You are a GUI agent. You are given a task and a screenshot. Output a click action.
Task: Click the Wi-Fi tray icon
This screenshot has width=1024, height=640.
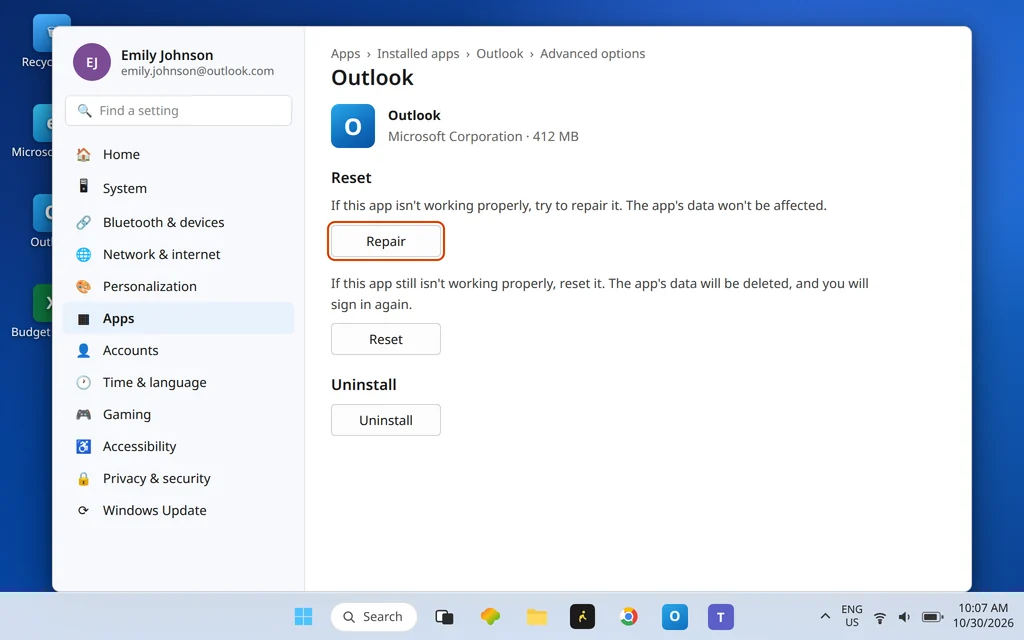coord(880,617)
